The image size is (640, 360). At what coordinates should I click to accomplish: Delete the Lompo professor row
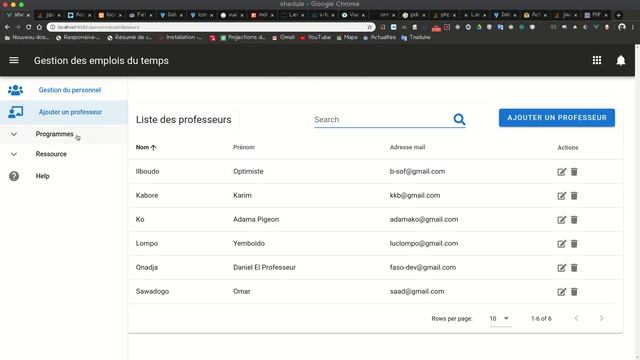[x=574, y=244]
